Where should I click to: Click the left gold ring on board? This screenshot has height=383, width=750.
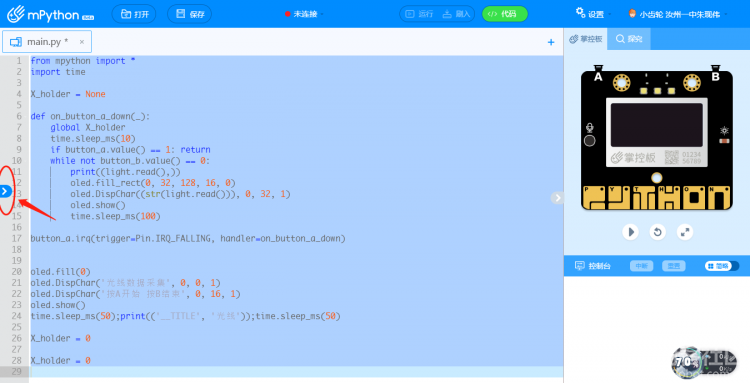pos(621,83)
